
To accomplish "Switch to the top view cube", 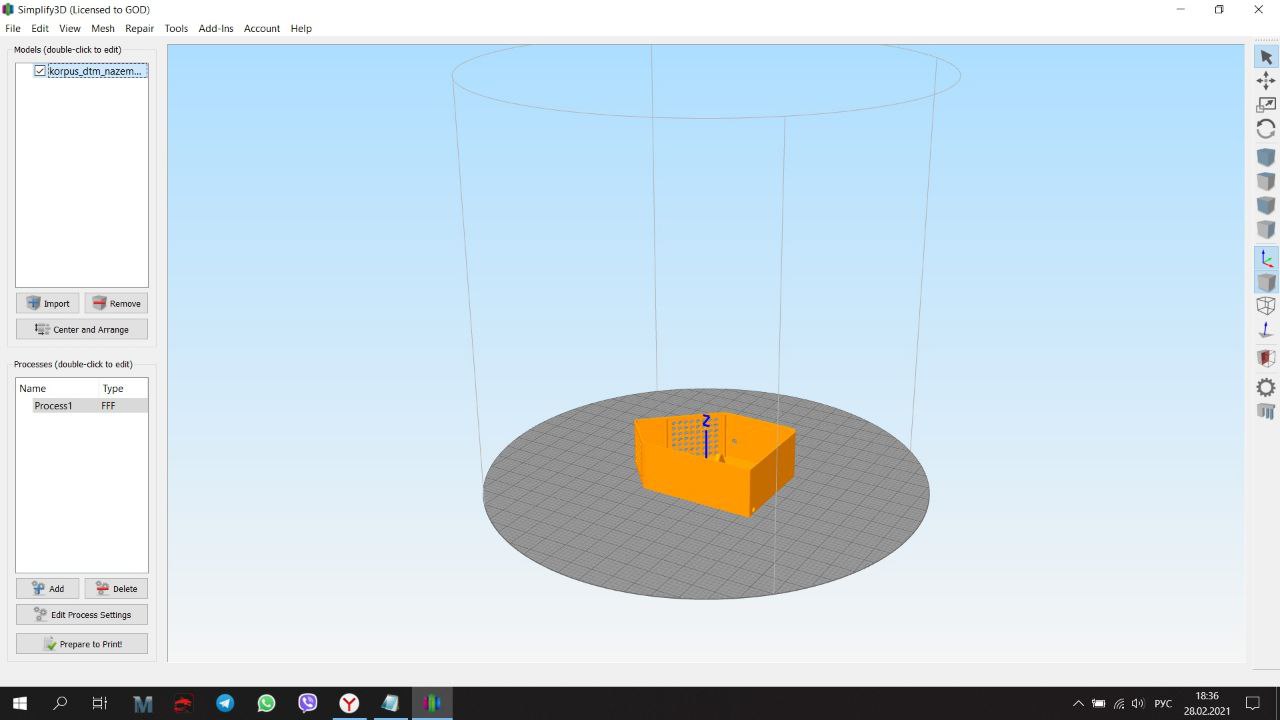I will (x=1266, y=182).
